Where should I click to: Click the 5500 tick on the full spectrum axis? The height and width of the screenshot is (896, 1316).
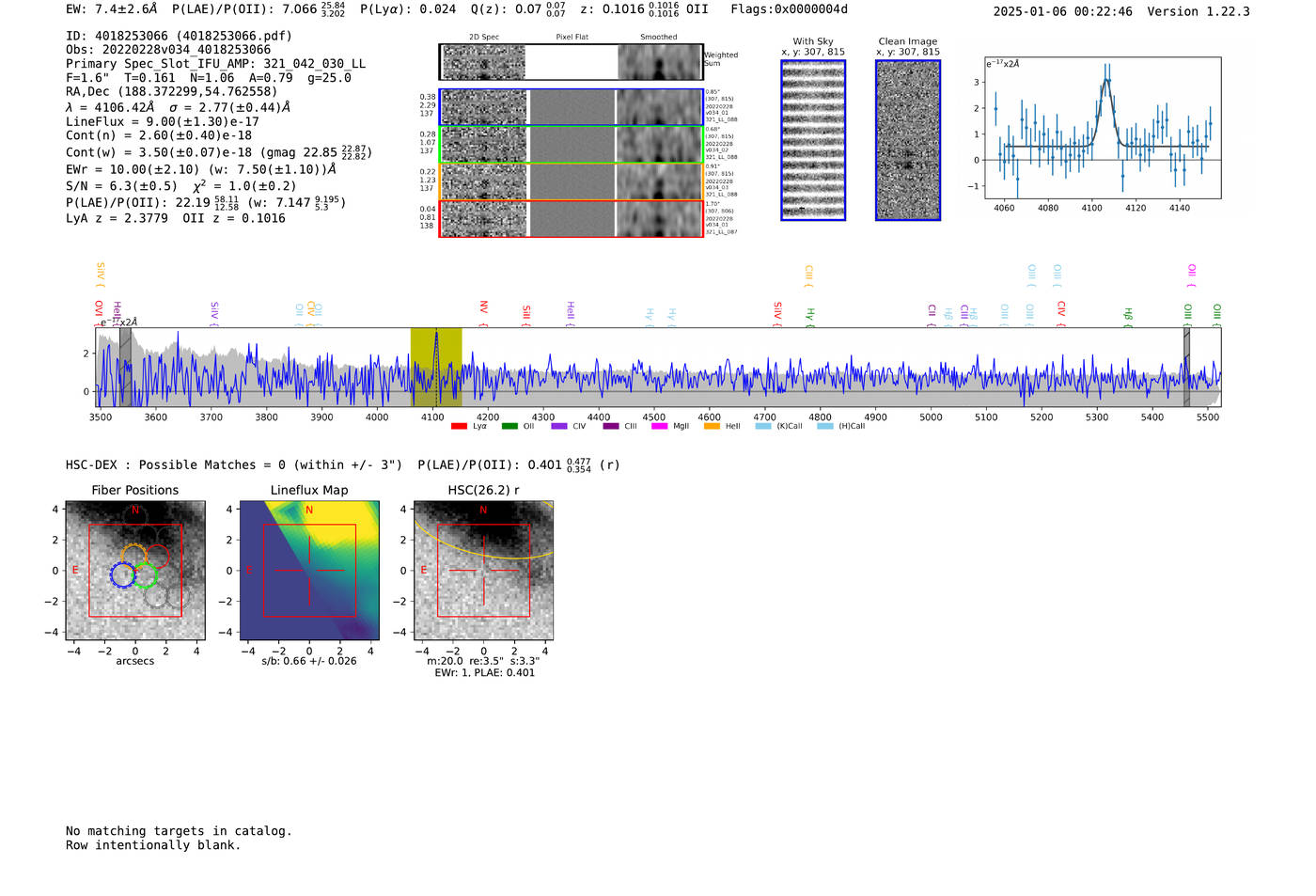click(x=1208, y=417)
